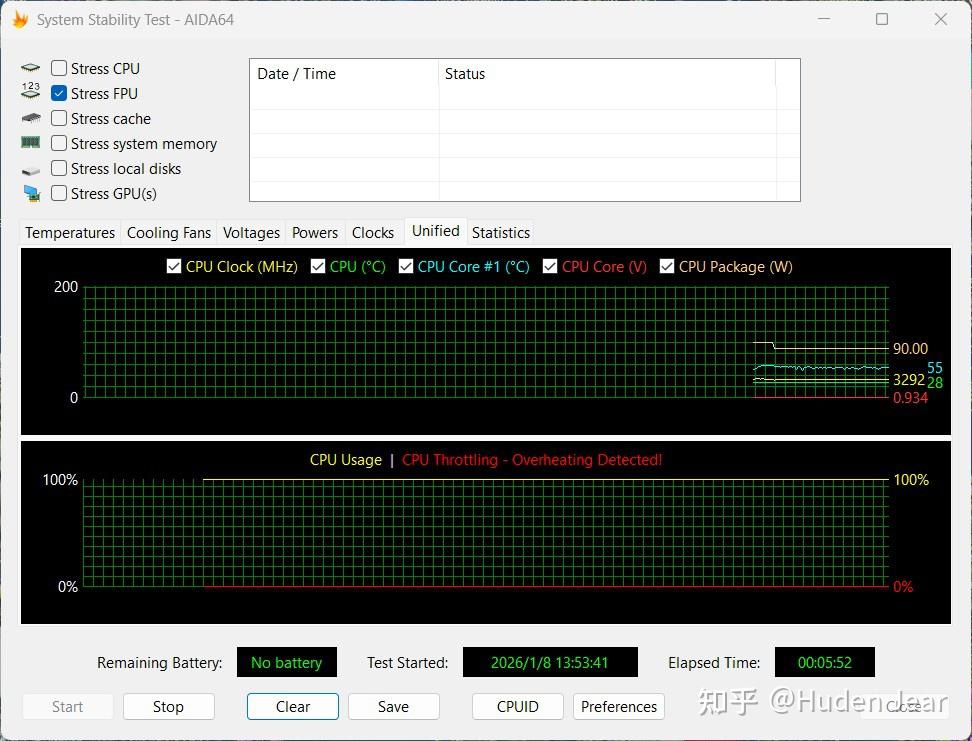Open the Cooling Fans tab
Screen dimensions: 972x741
[x=169, y=233]
